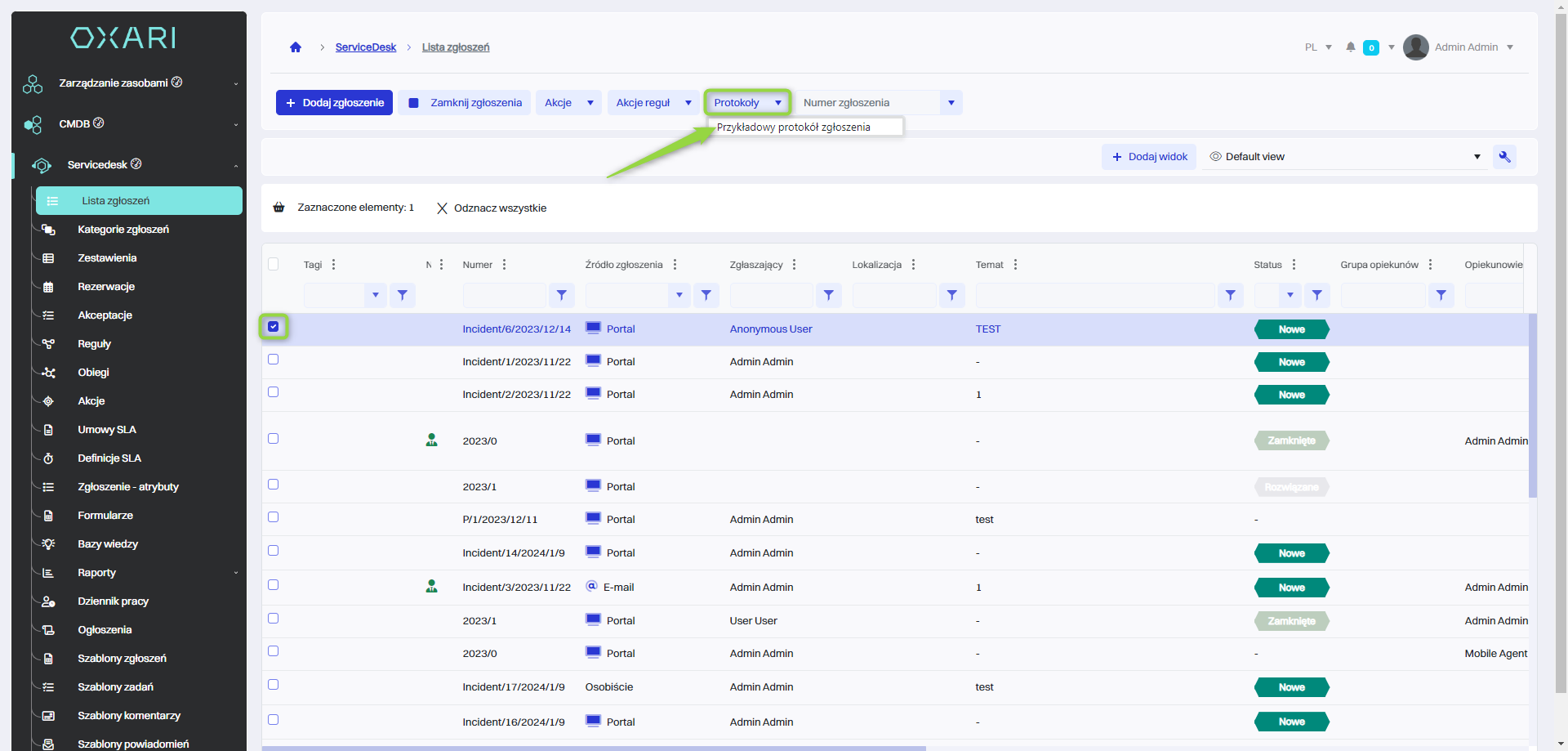1568x751 pixels.
Task: Expand the Protokoły dropdown
Action: (747, 103)
